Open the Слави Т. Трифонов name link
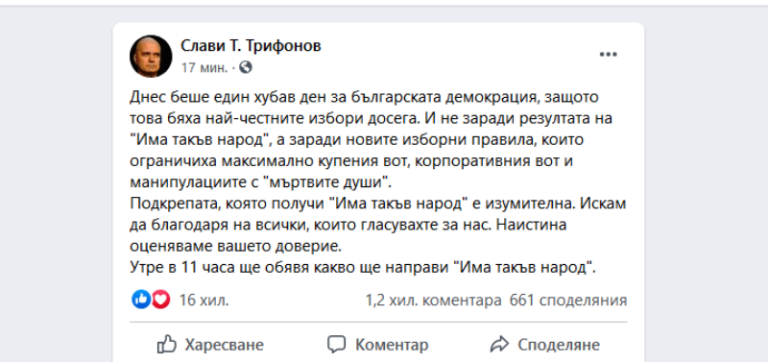Image resolution: width=768 pixels, height=362 pixels. (251, 46)
